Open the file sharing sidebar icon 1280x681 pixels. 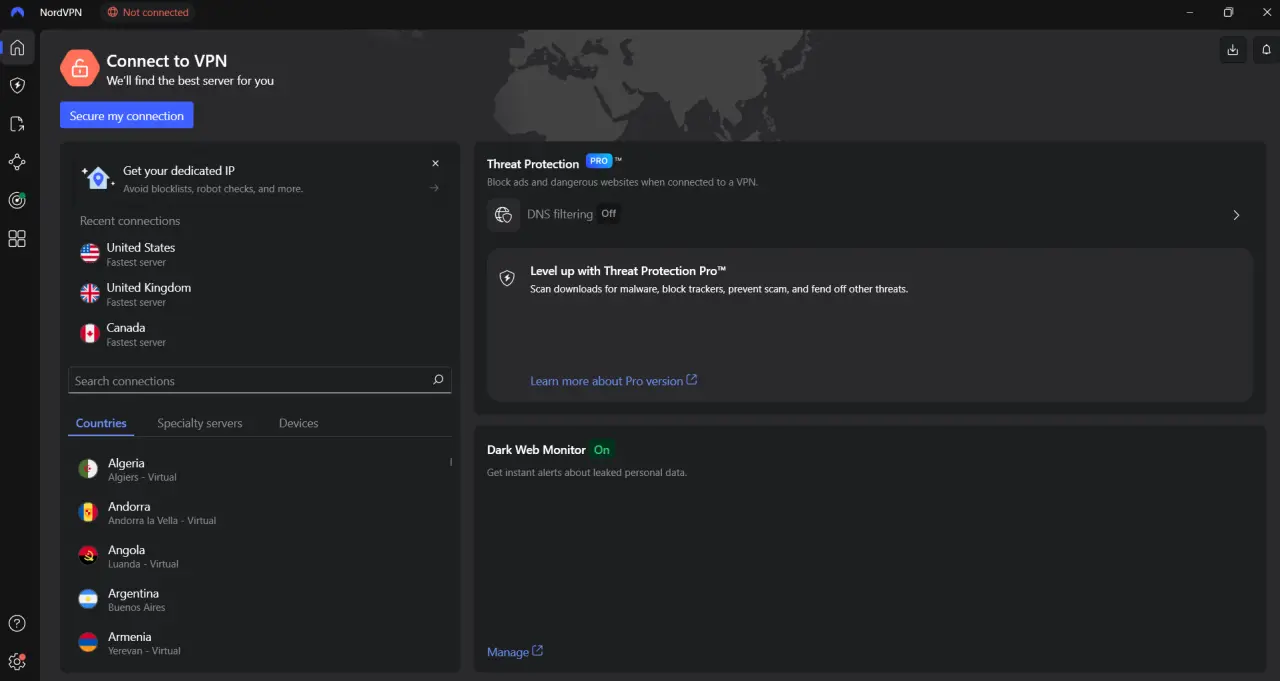pos(17,124)
